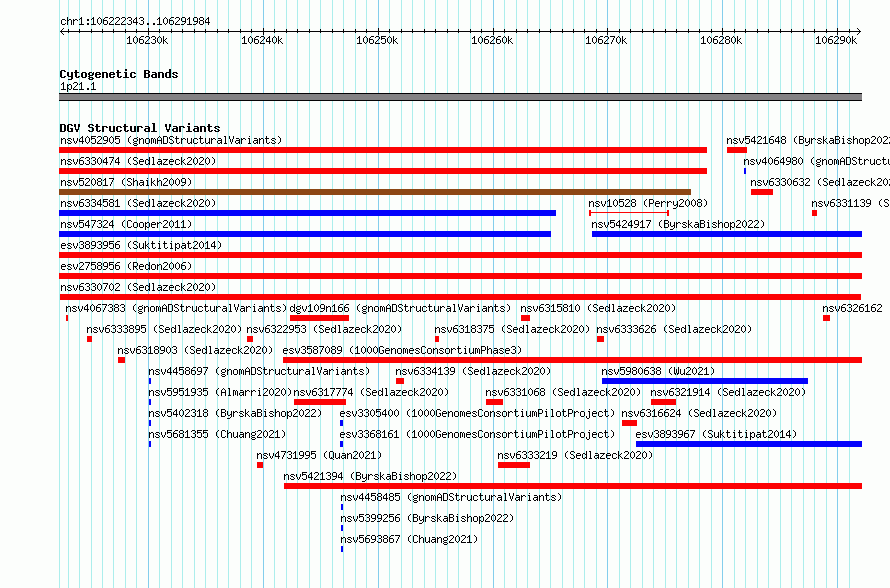Click nsv6330702 Sedlazeck2020 label
This screenshot has height=588, width=890.
(x=138, y=287)
